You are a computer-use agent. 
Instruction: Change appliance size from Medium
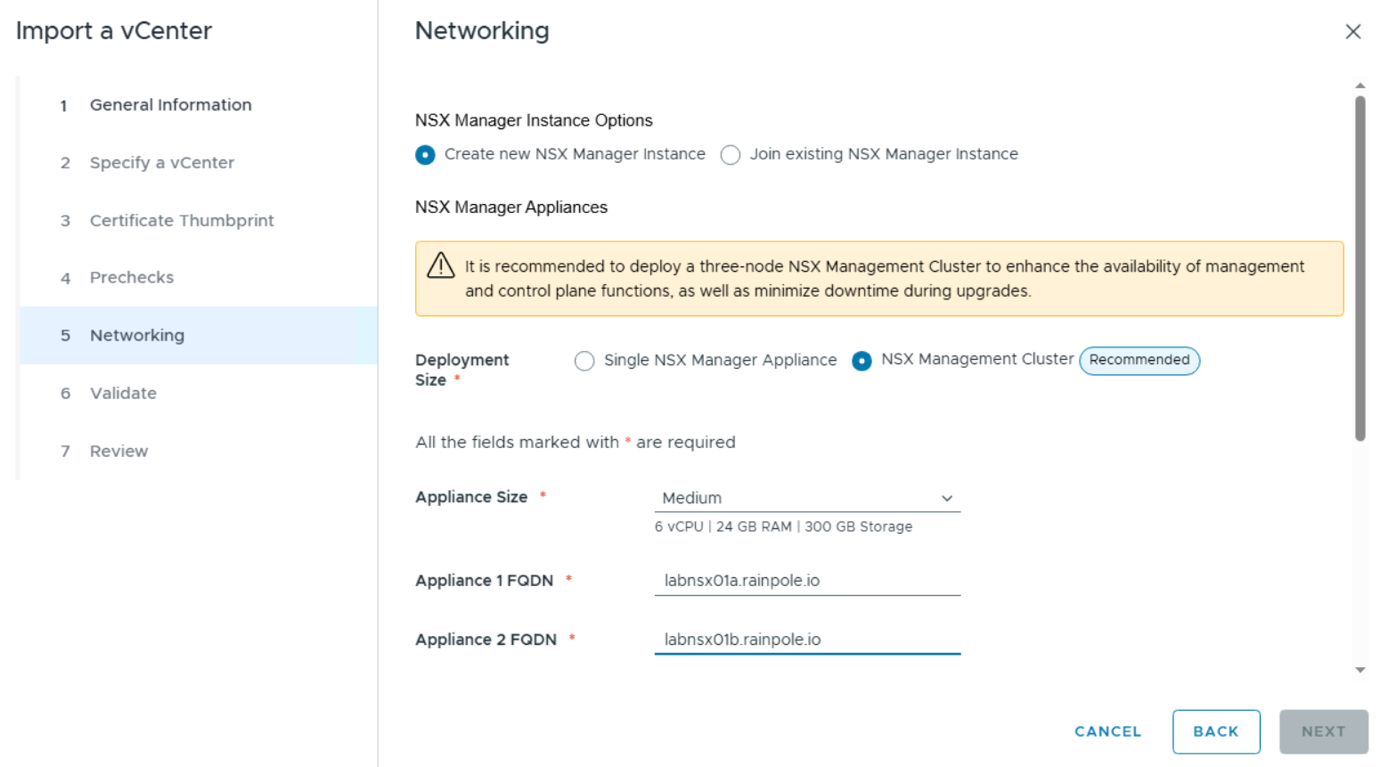[807, 497]
